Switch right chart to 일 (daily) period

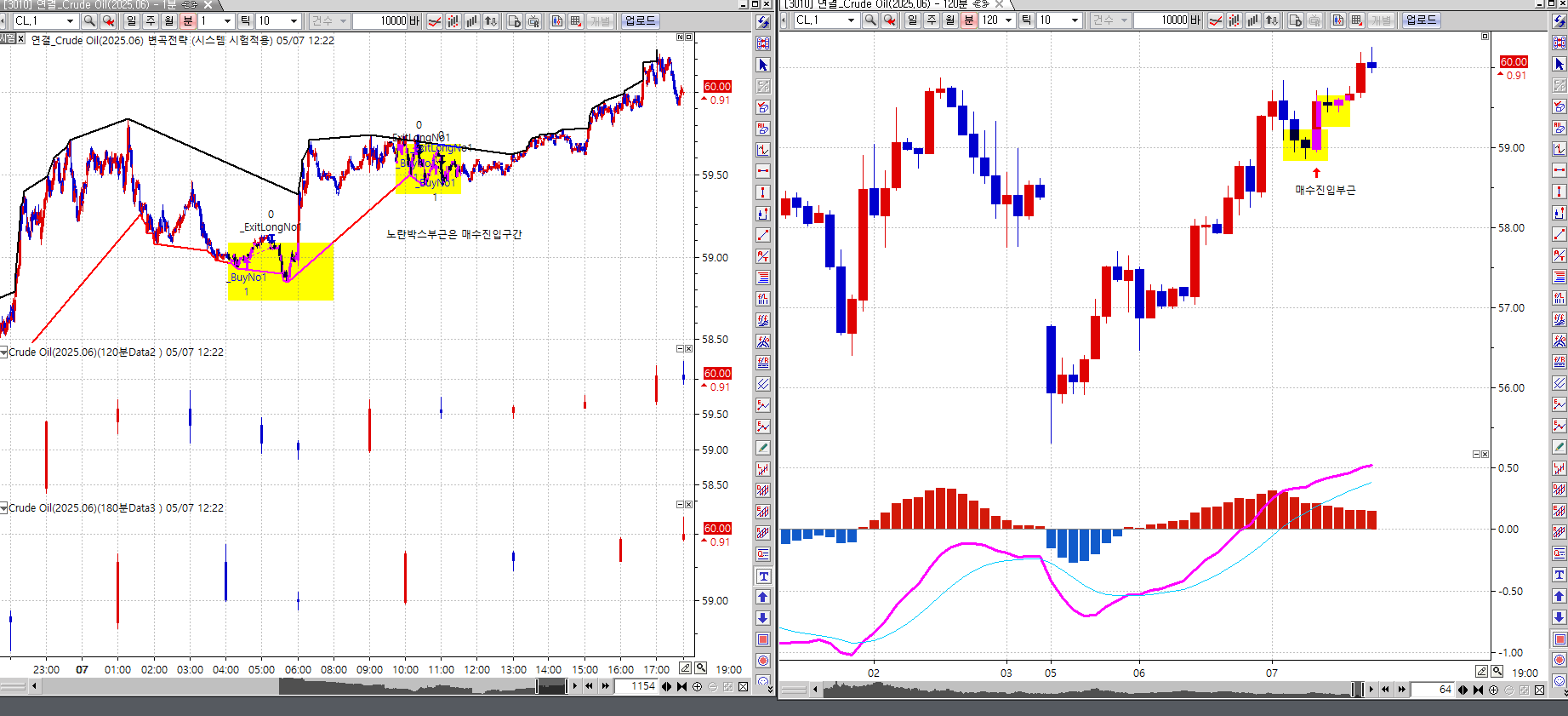[912, 20]
